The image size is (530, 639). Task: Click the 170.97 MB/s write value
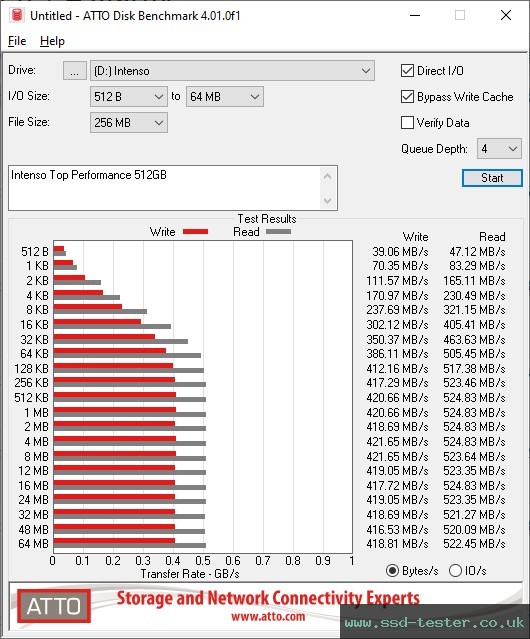pos(397,295)
